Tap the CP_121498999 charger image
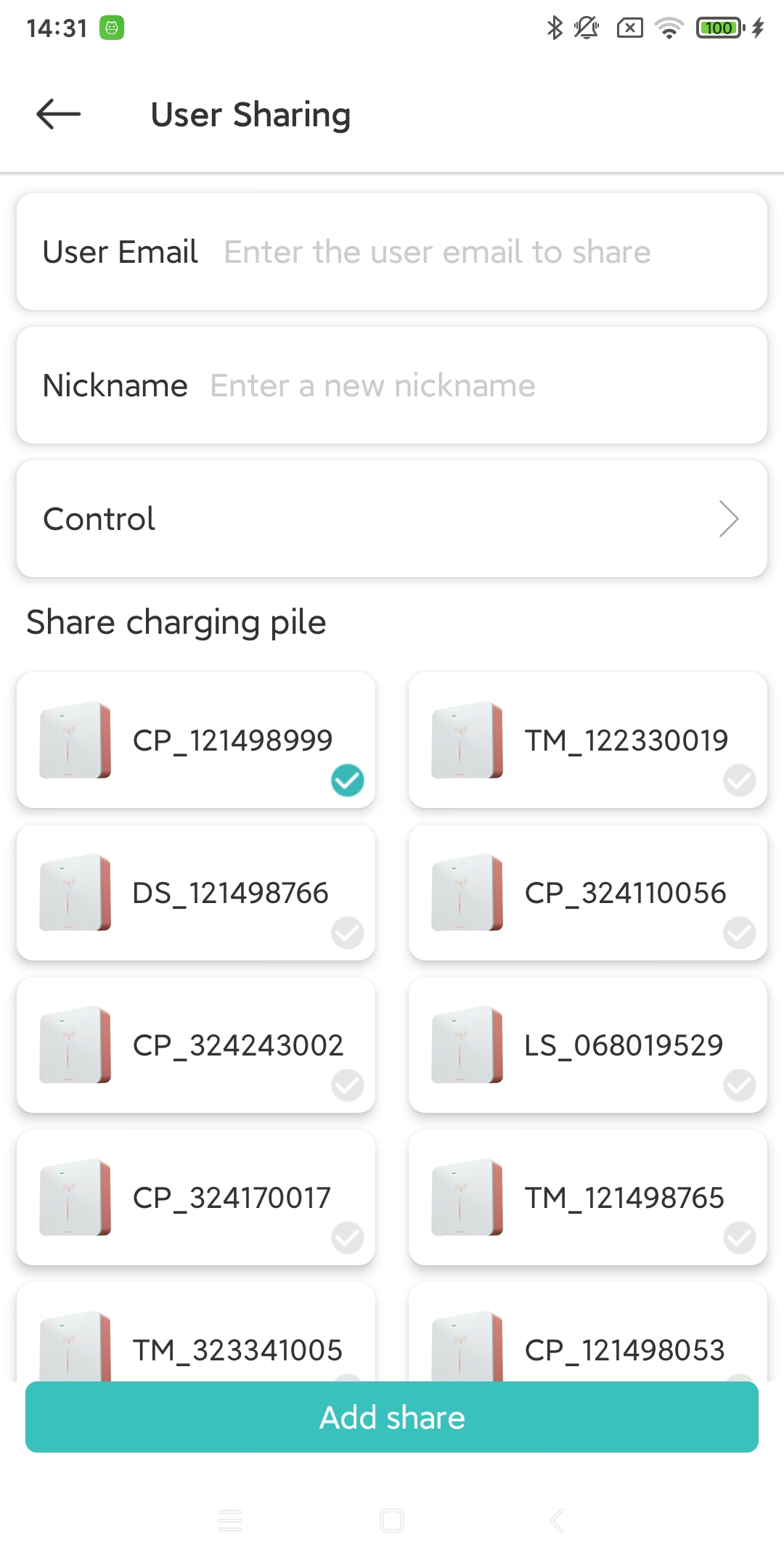Image resolution: width=784 pixels, height=1568 pixels. pos(75,740)
